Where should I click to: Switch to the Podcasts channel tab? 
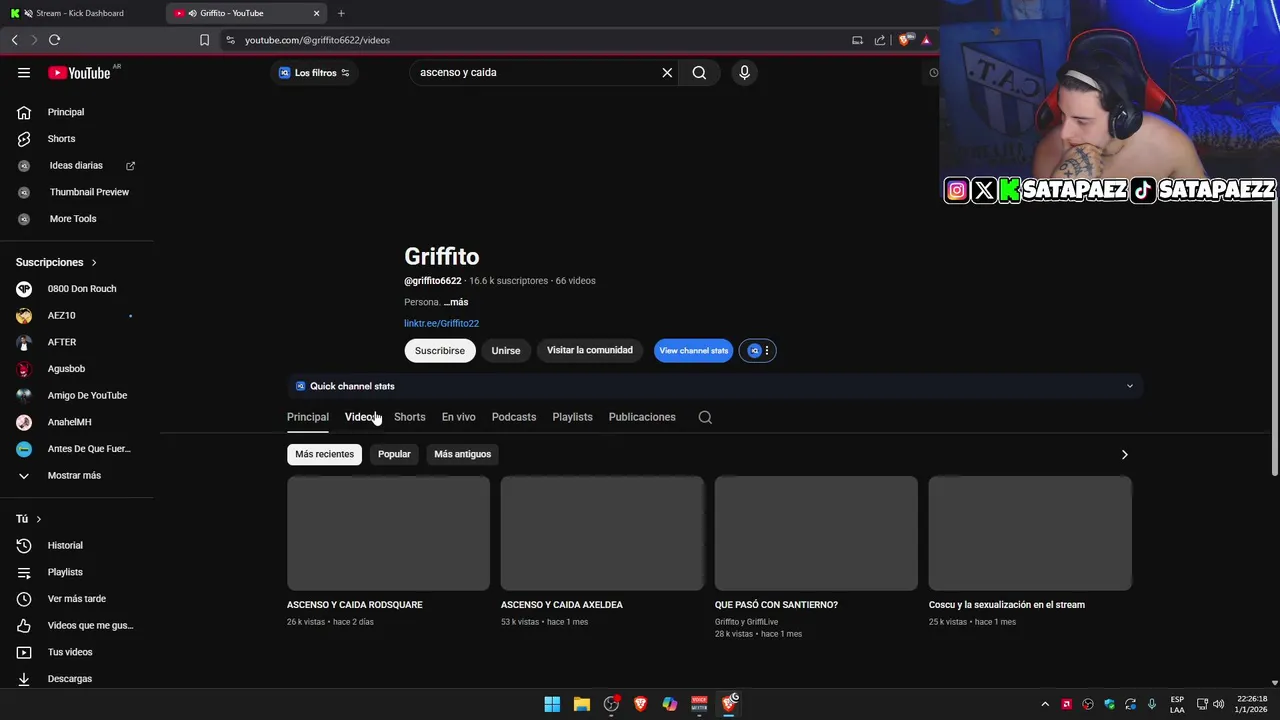pos(514,417)
